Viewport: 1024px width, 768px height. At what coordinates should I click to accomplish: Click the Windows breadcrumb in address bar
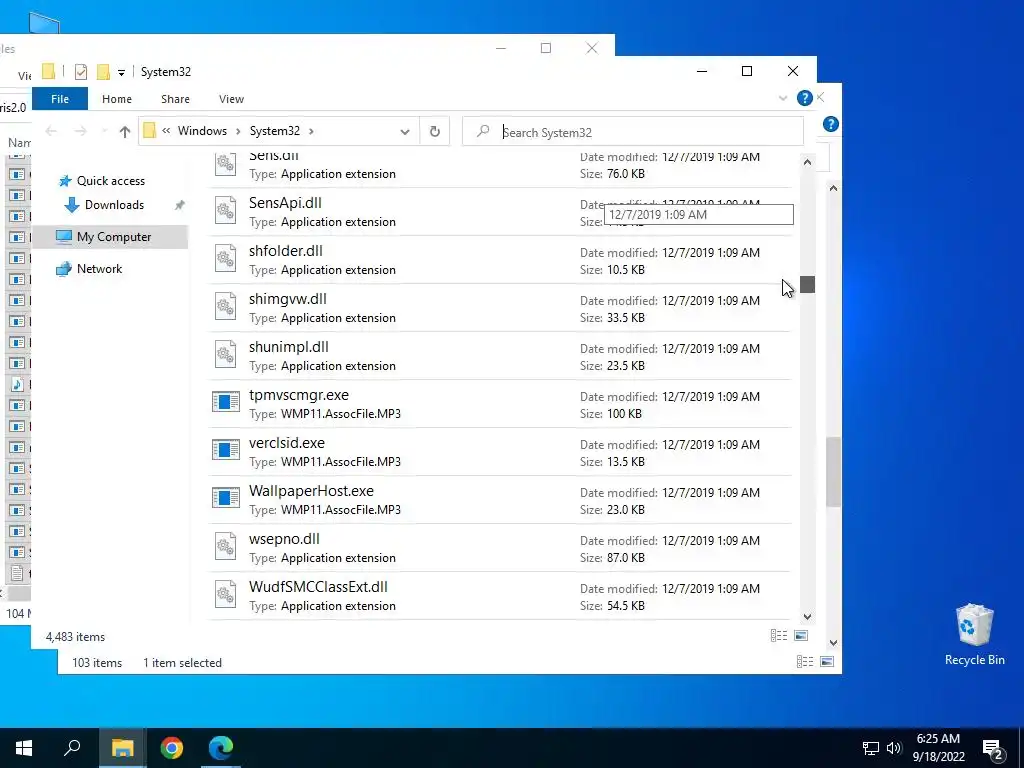(x=202, y=131)
